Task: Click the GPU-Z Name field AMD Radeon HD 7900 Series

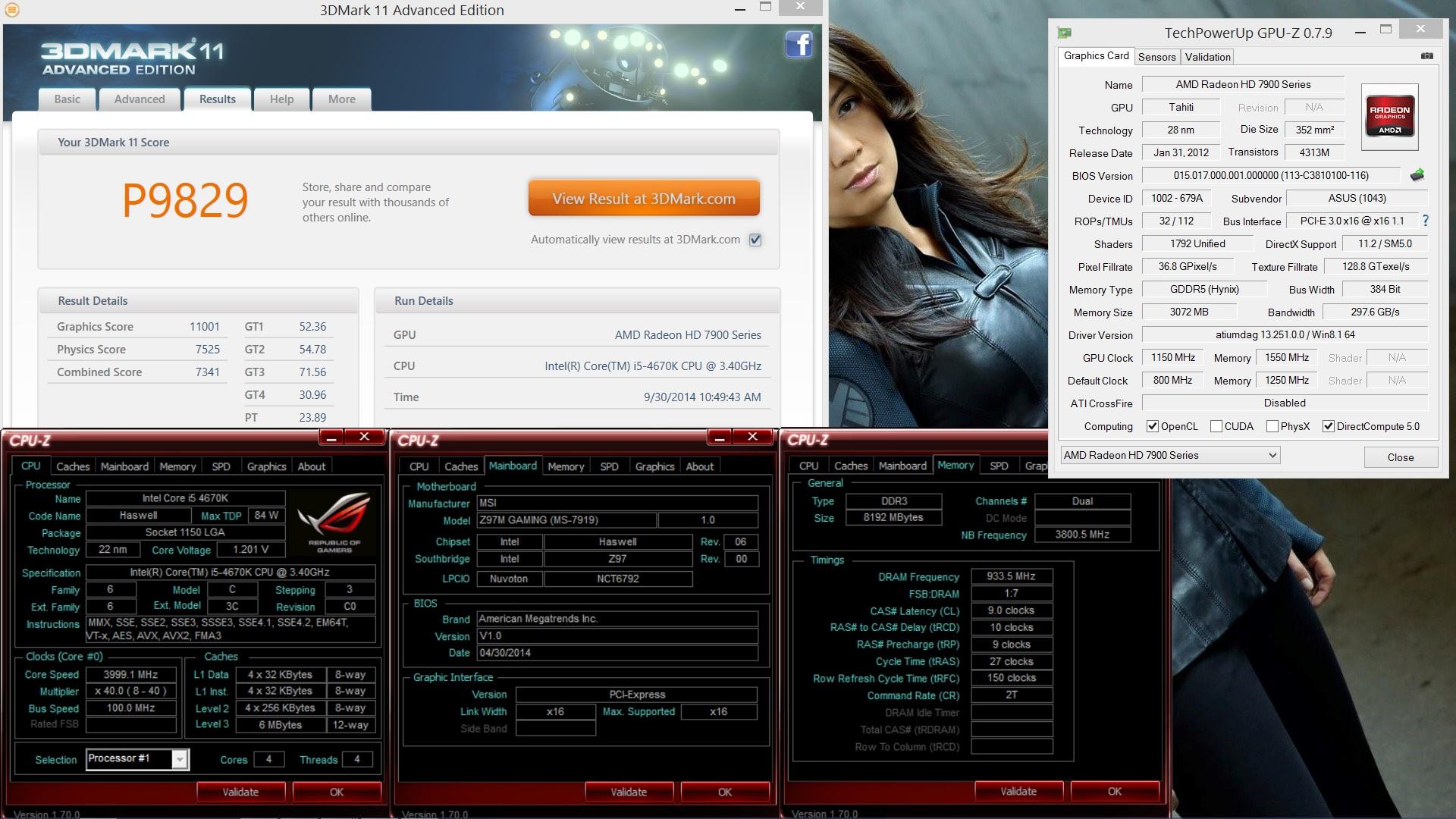Action: point(1243,84)
